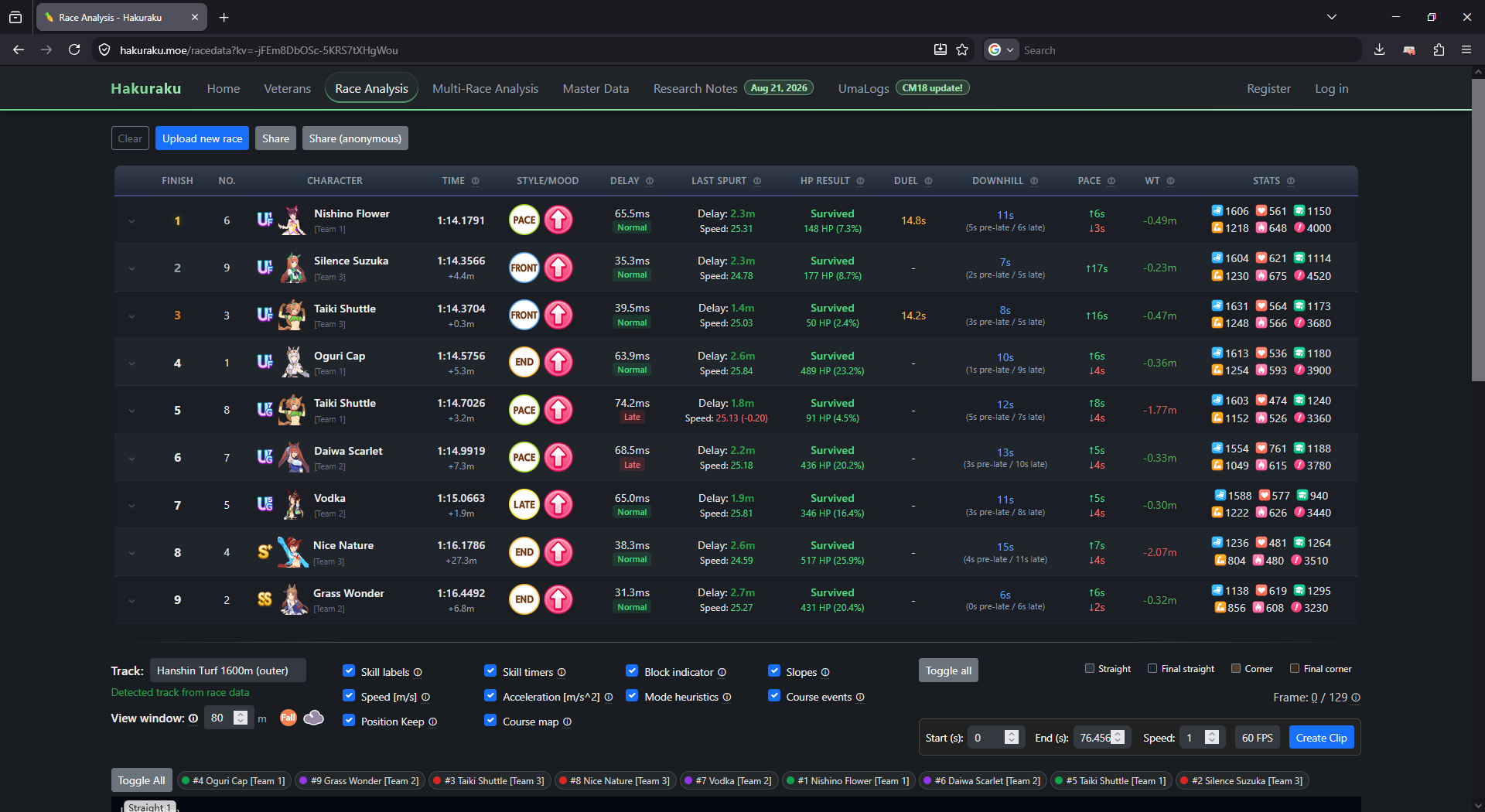Toggle the Course map checkbox
1485x812 pixels.
[490, 721]
